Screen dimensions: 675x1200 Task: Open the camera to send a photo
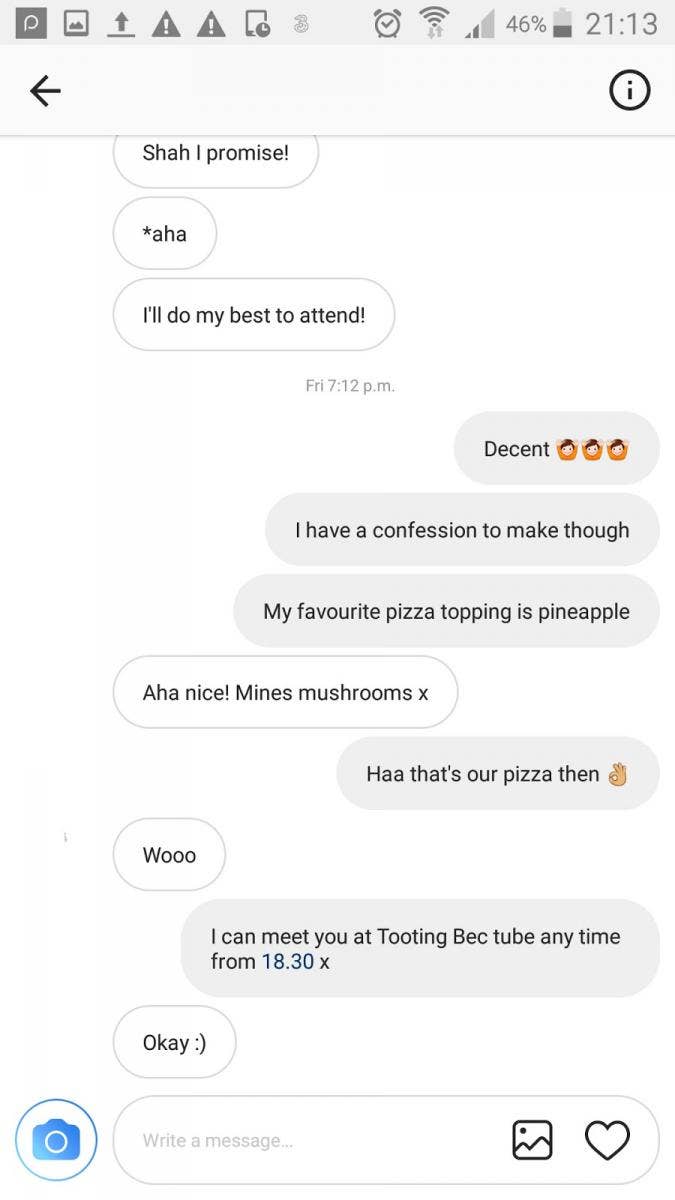click(x=56, y=1140)
